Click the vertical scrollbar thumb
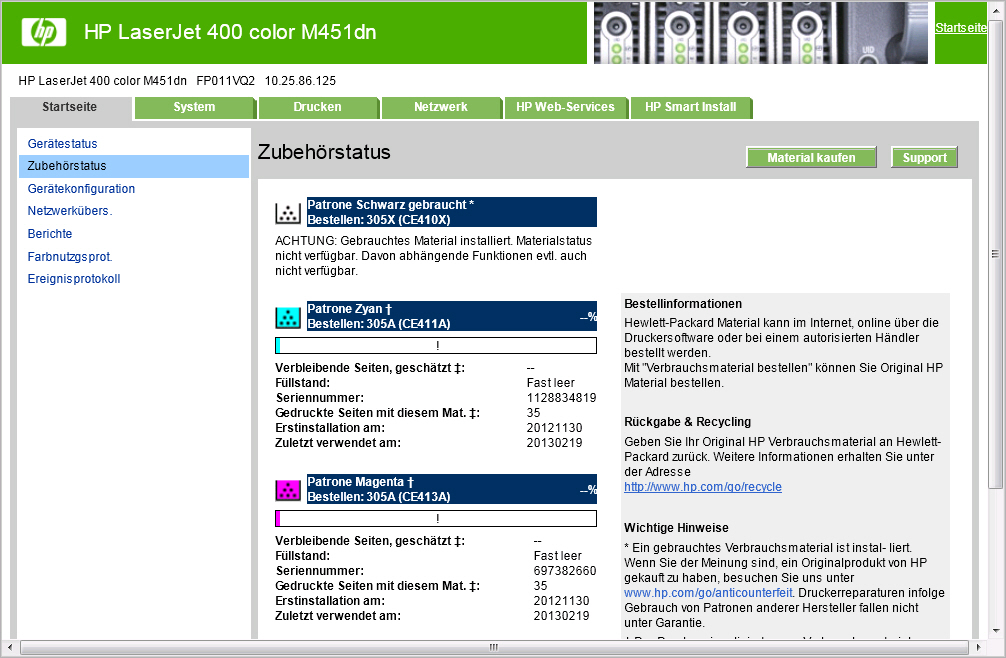Screen dimensions: 1006x658 (x=995, y=254)
